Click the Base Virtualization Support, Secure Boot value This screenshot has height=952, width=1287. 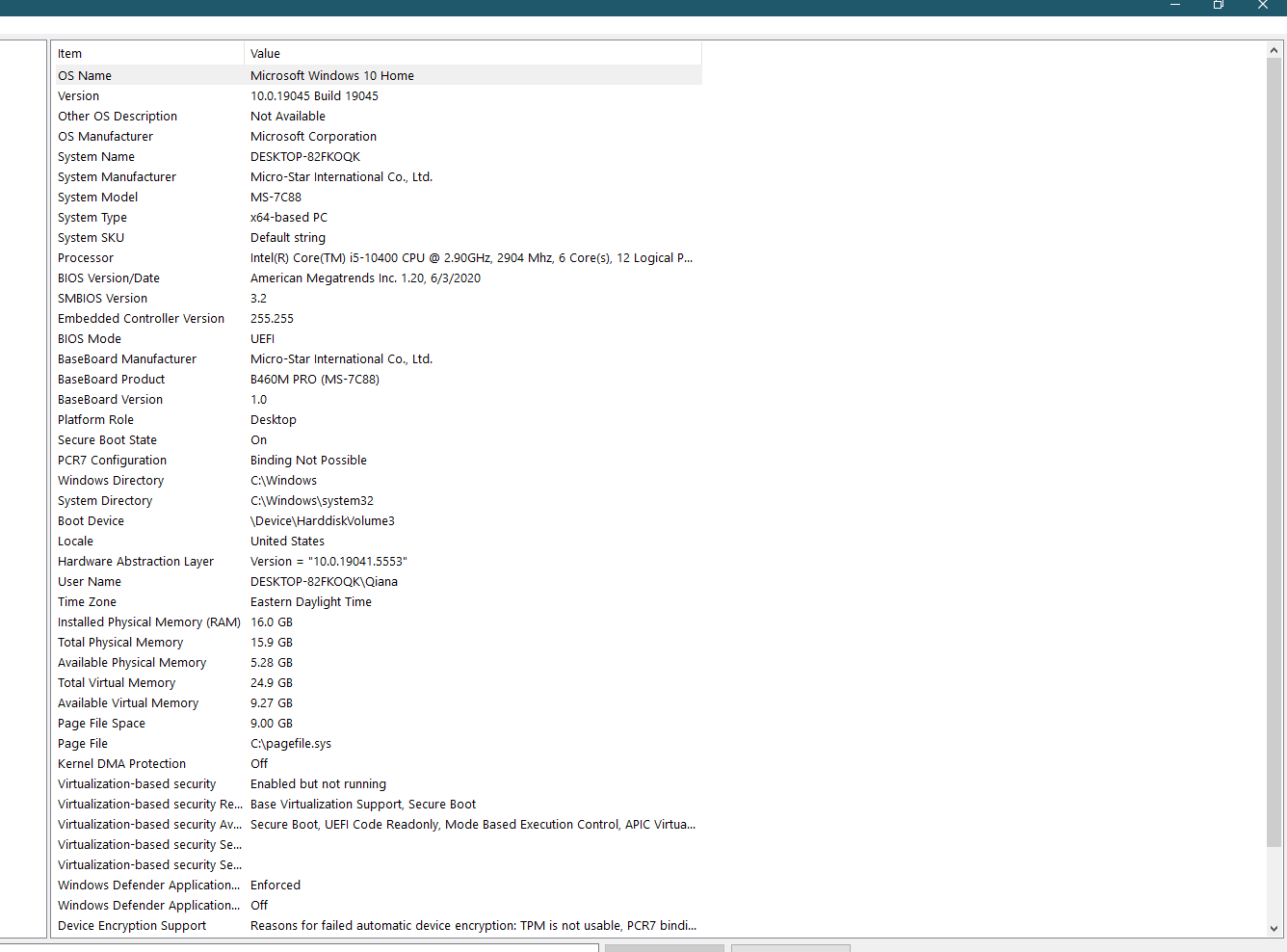363,804
